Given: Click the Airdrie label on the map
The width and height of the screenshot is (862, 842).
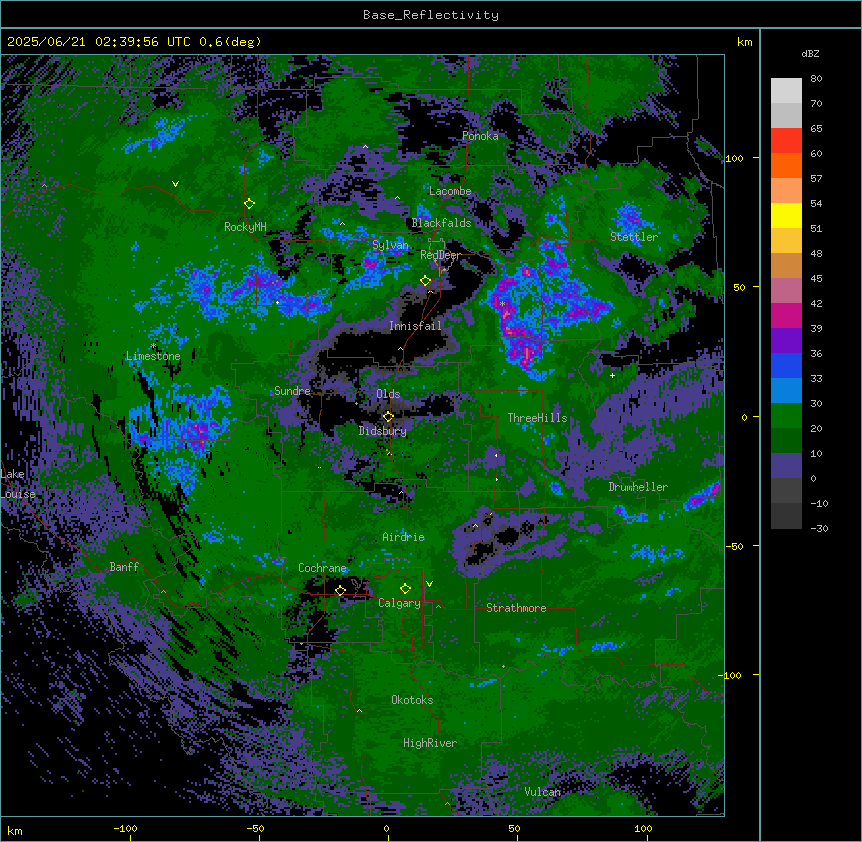Looking at the screenshot, I should [404, 537].
